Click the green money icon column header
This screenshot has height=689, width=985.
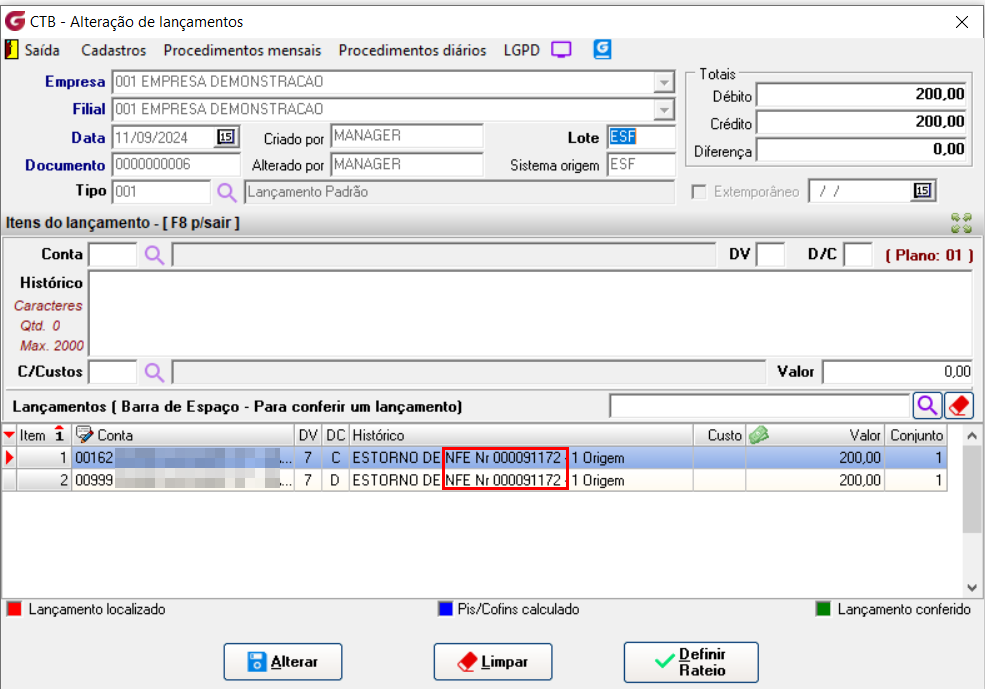(x=758, y=435)
